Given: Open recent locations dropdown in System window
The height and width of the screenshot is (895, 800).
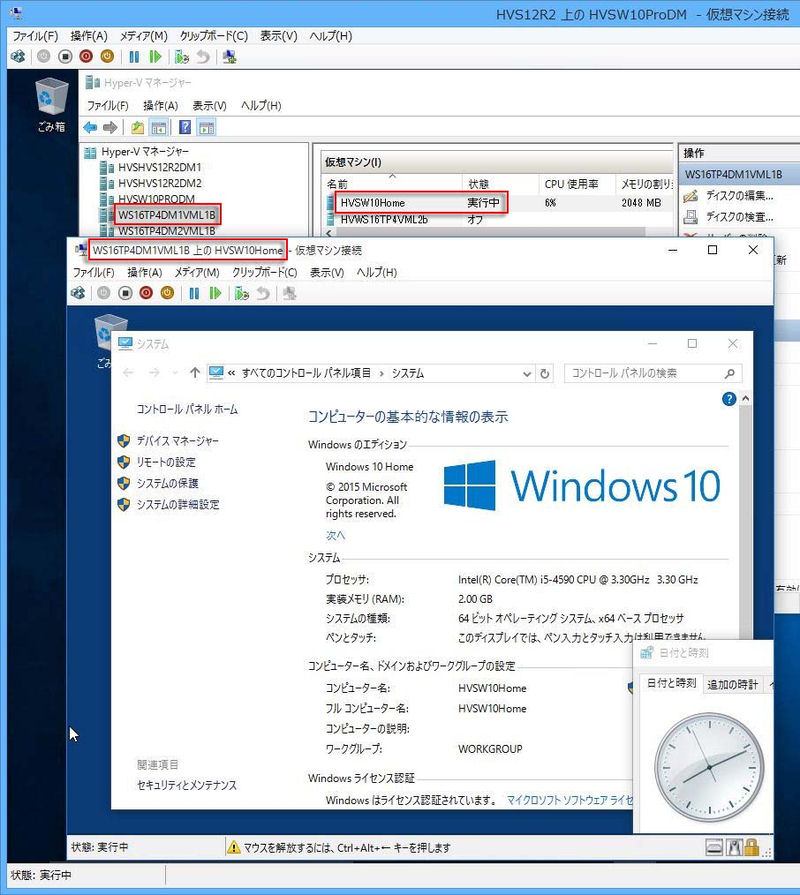Looking at the screenshot, I should (x=175, y=373).
